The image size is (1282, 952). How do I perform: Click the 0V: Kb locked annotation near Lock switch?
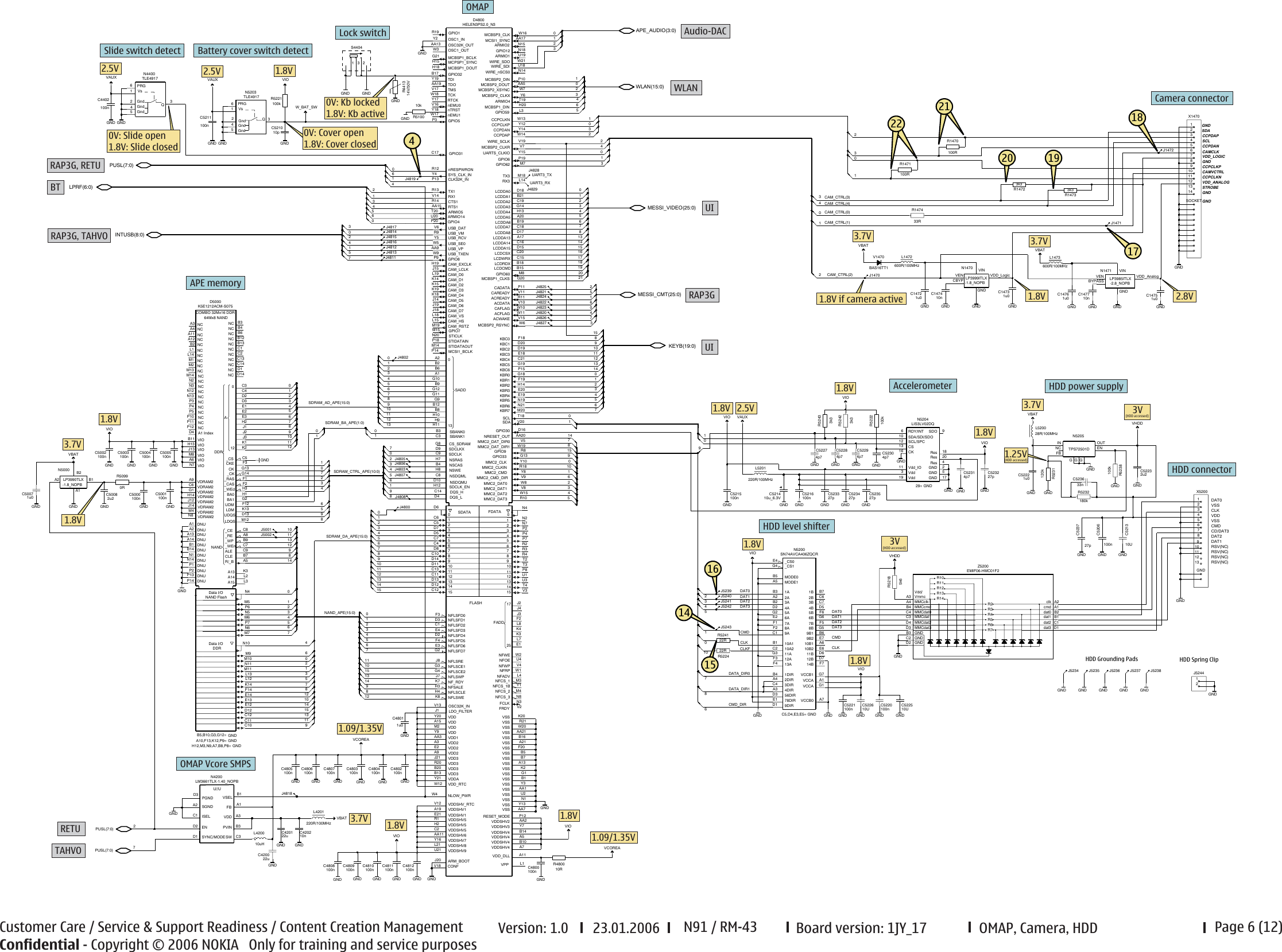pos(352,102)
